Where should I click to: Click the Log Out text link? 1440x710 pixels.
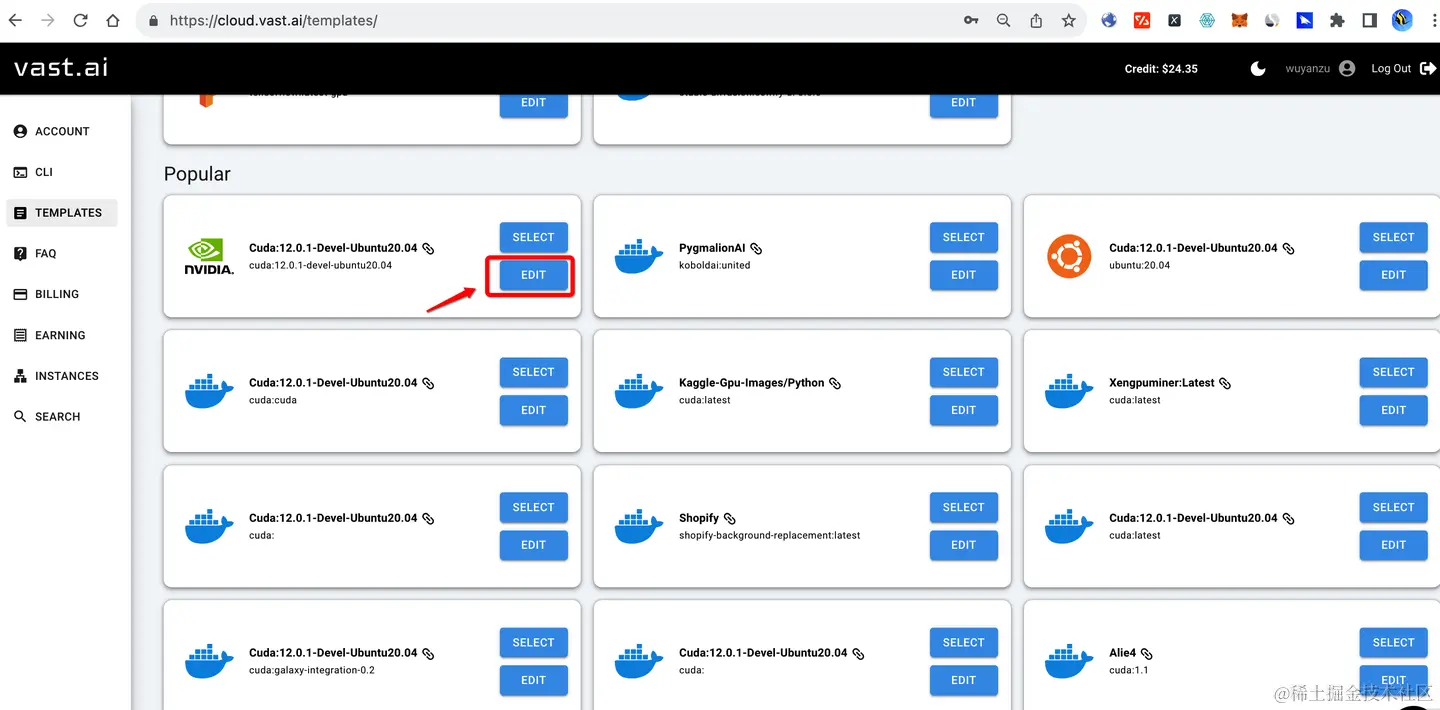pyautogui.click(x=1391, y=68)
